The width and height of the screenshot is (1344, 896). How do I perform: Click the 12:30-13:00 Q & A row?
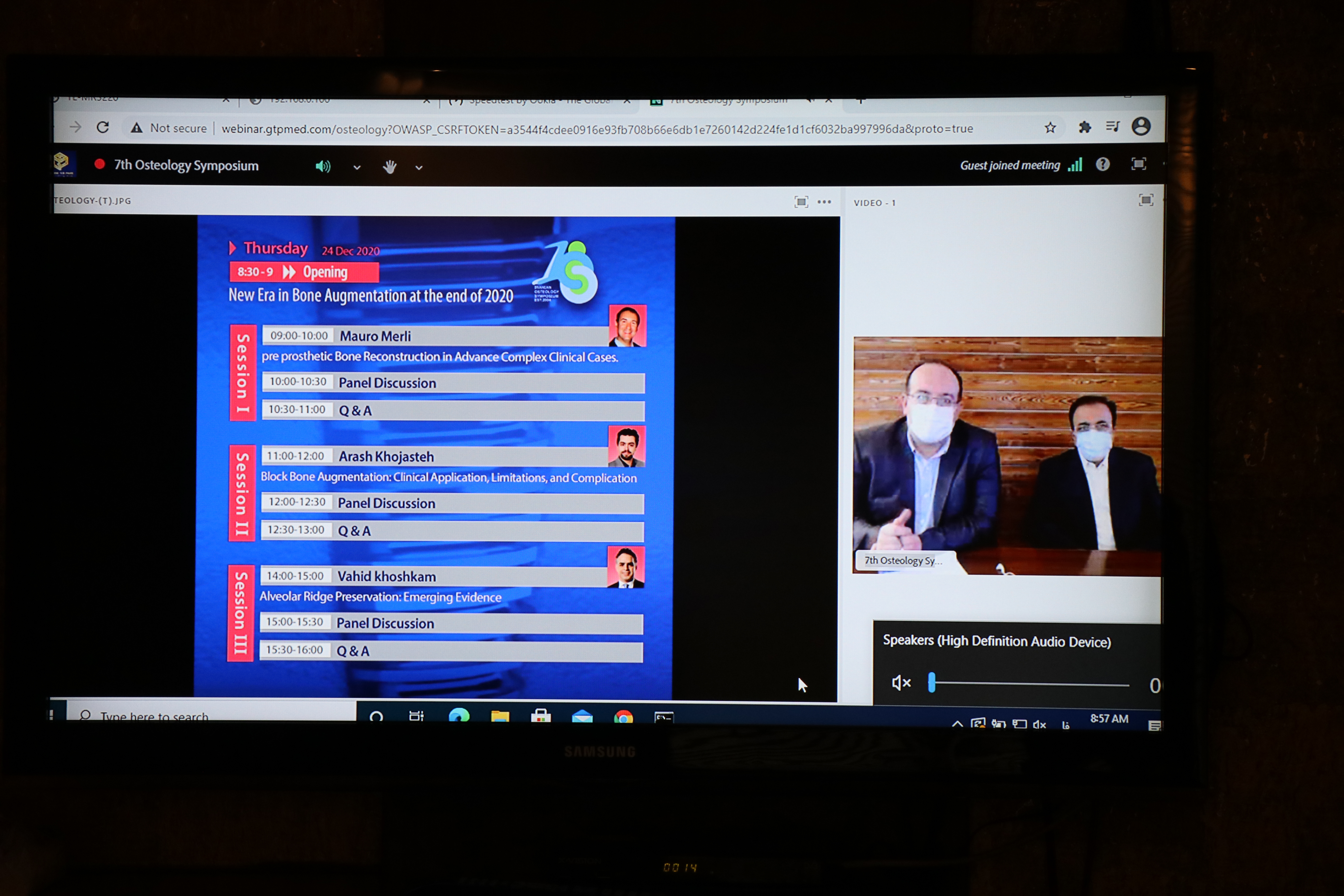452,531
